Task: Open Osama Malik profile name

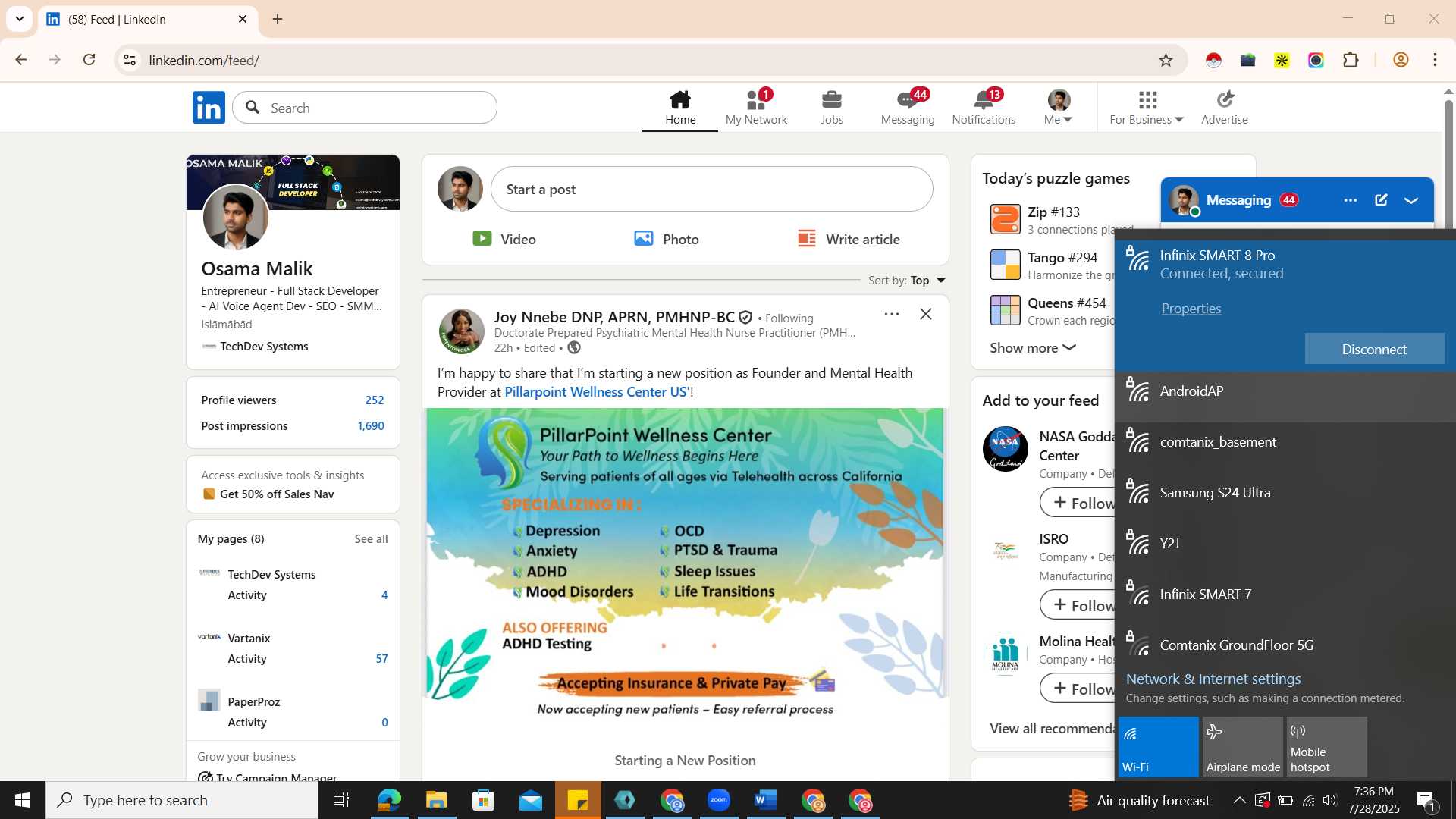Action: (x=257, y=268)
